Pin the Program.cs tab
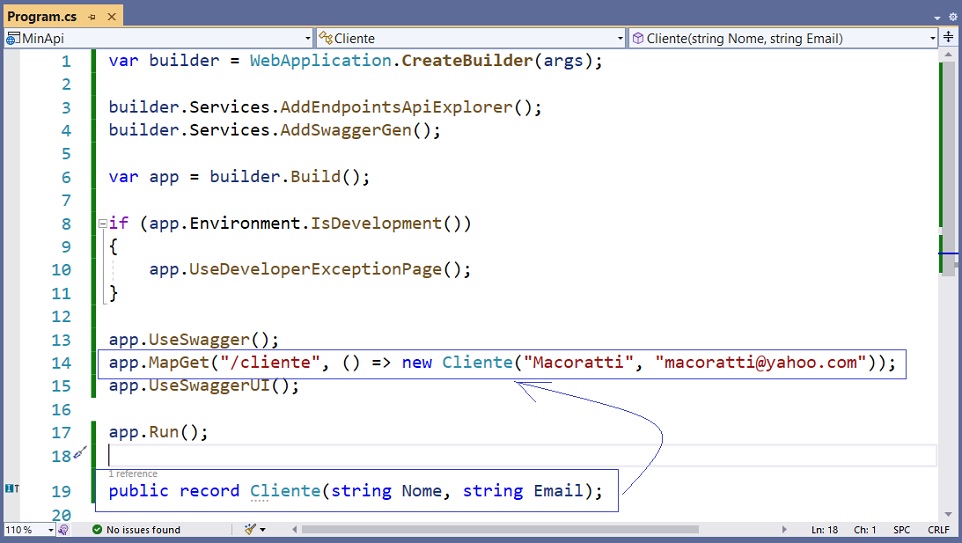Image resolution: width=962 pixels, height=543 pixels. coord(92,17)
